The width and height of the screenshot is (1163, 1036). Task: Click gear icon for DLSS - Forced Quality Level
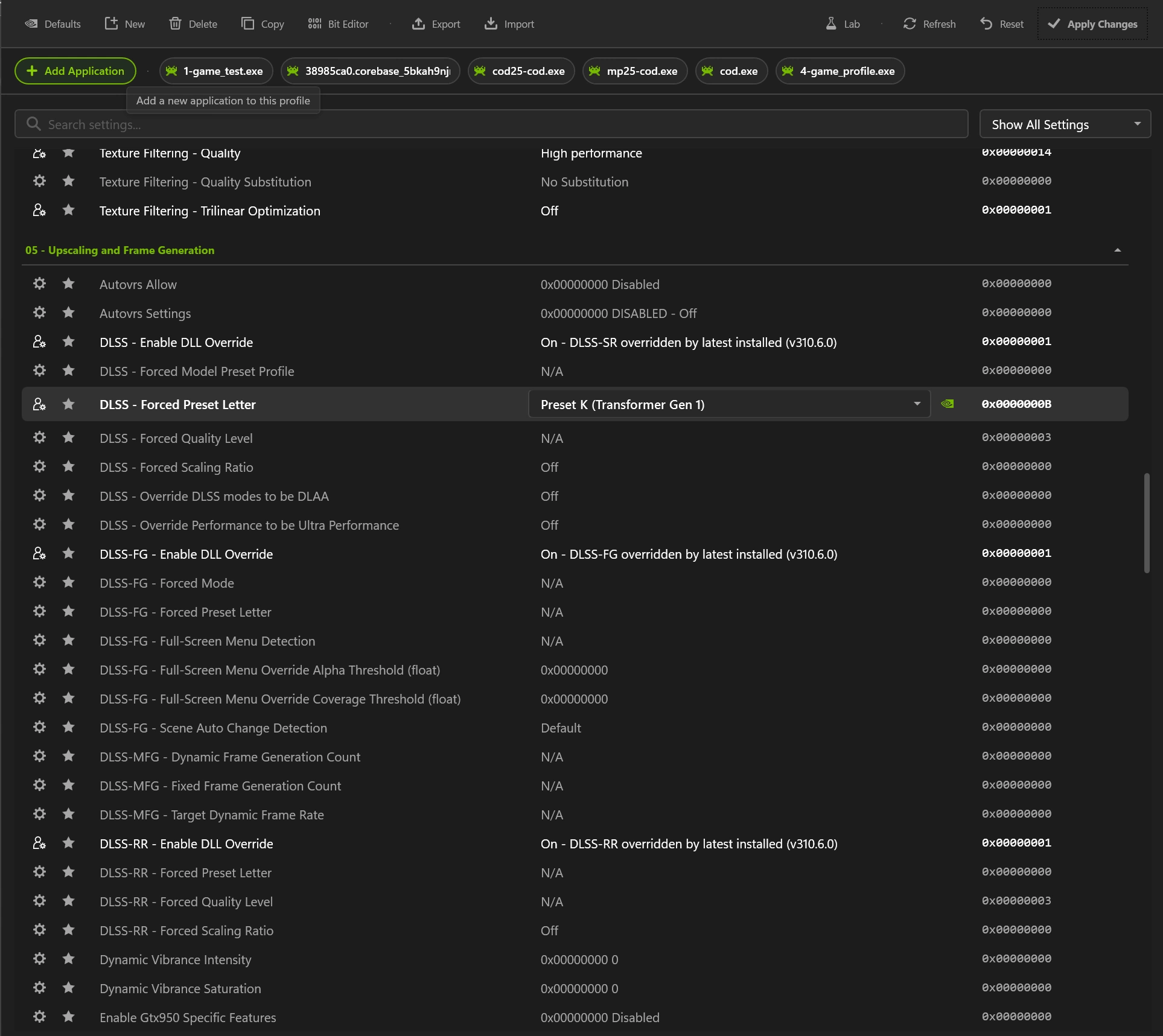39,437
